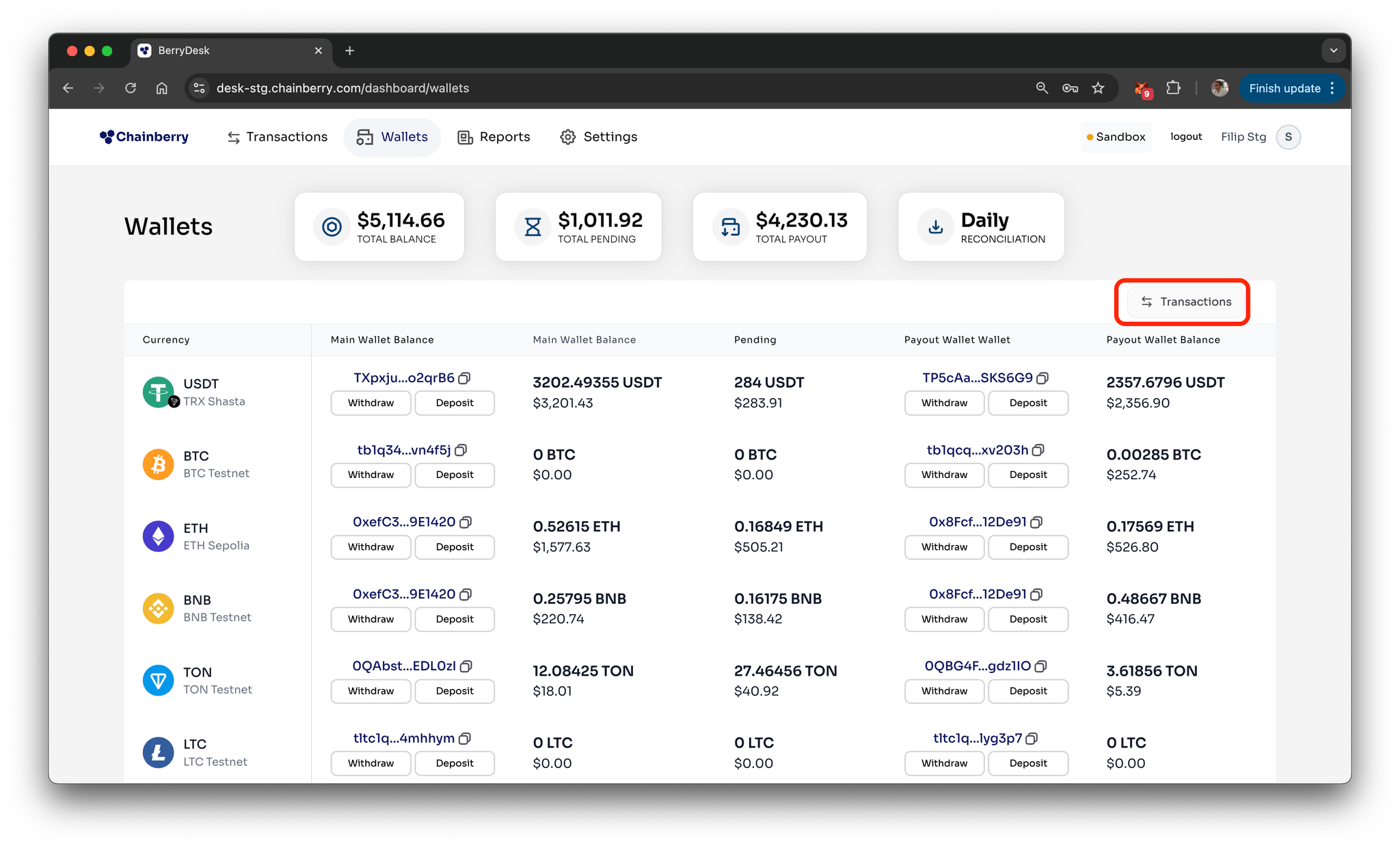Open the user avatar S menu
The width and height of the screenshot is (1400, 848).
(x=1288, y=137)
